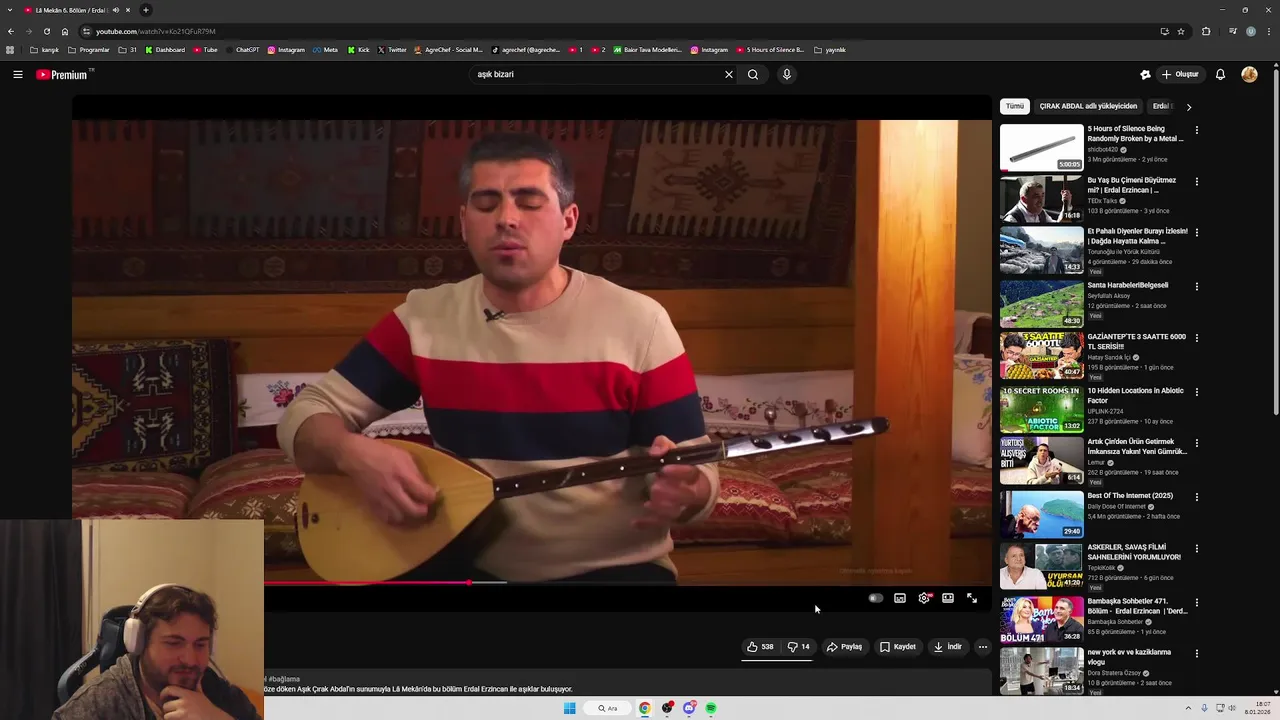Open the player settings gear

tap(924, 598)
